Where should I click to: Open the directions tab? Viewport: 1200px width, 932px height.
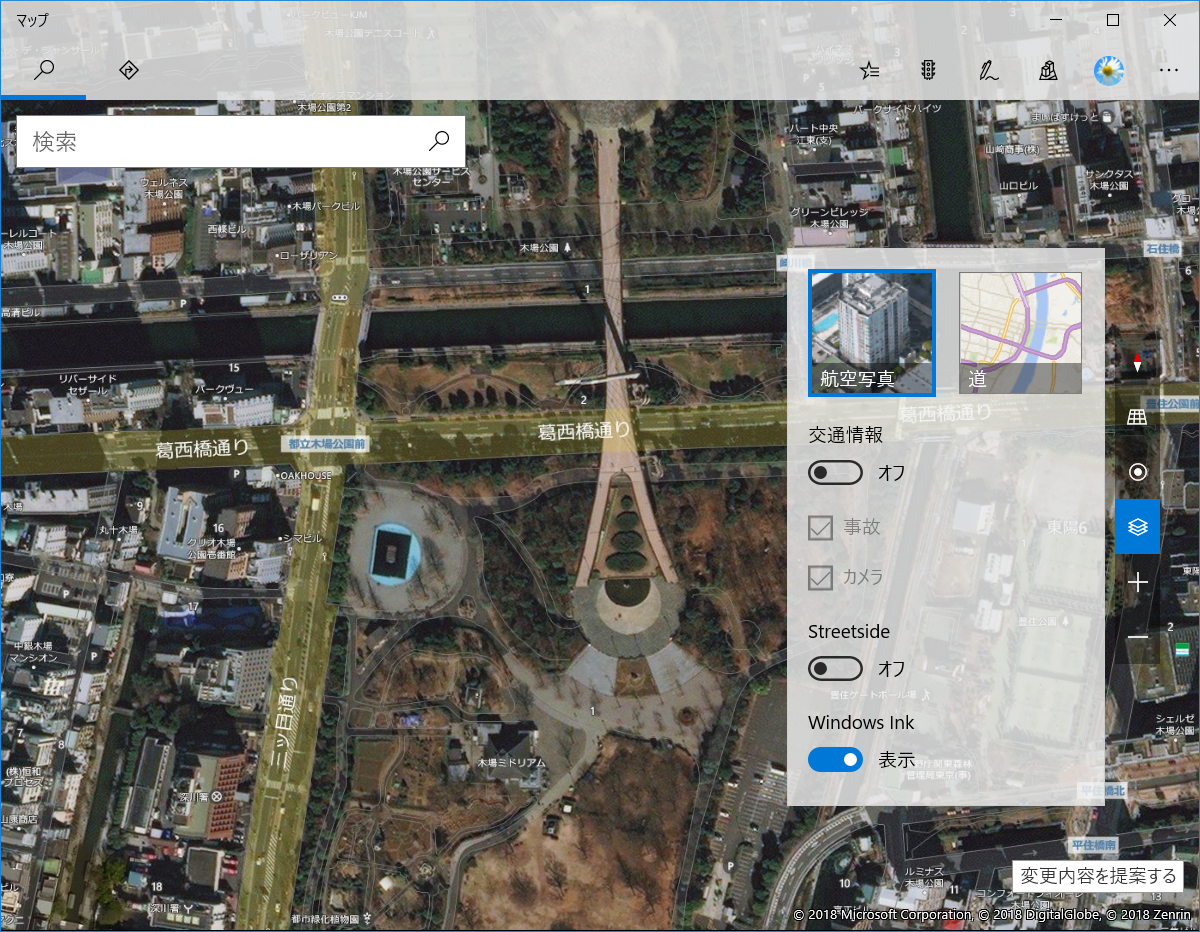point(128,70)
